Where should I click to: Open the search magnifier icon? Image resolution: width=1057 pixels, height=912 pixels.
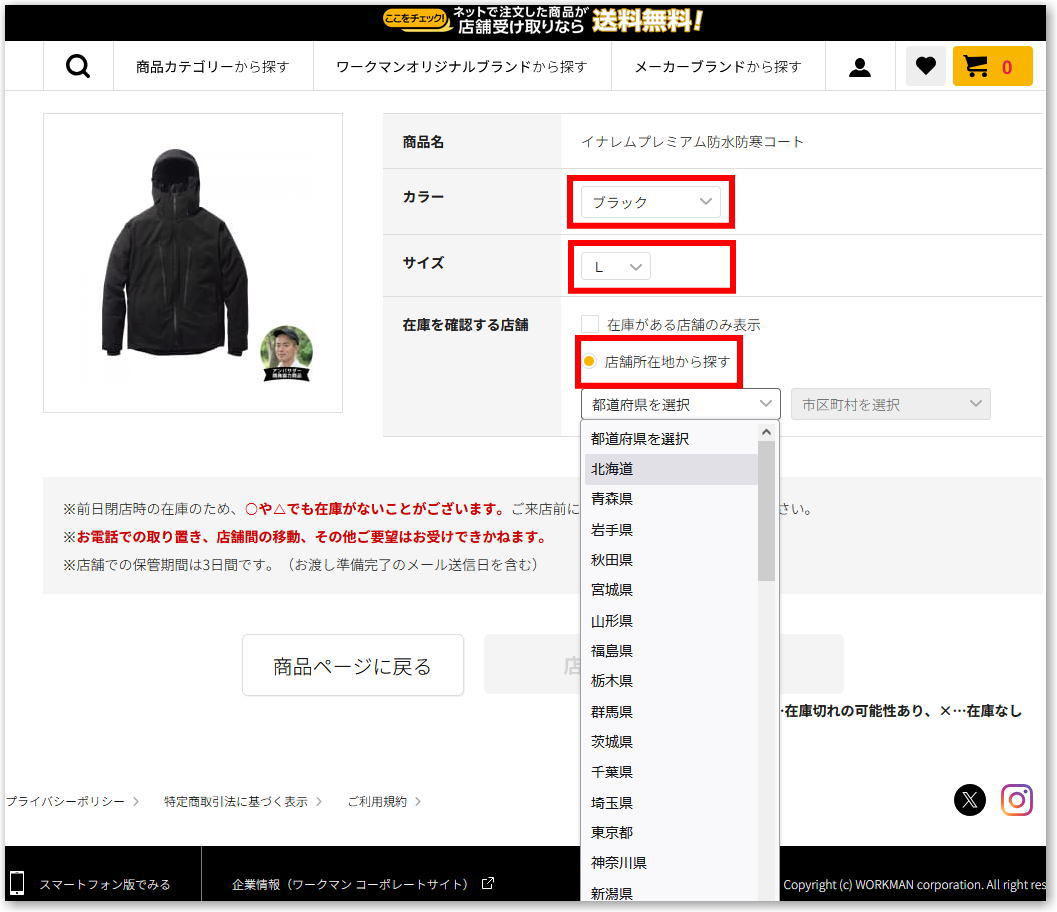pos(78,66)
